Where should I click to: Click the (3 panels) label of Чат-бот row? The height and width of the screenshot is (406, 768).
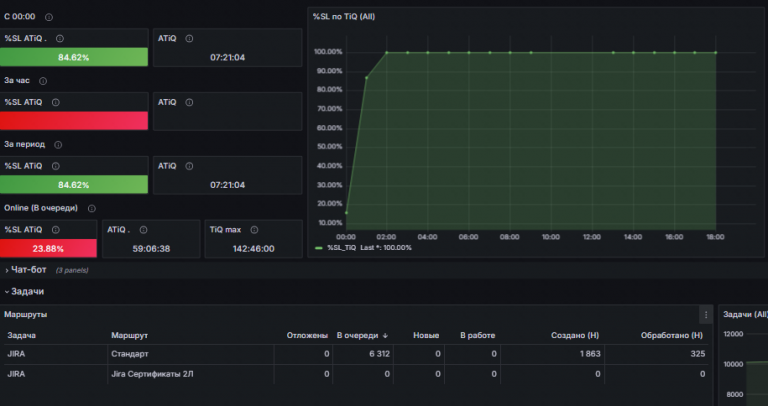pos(72,270)
